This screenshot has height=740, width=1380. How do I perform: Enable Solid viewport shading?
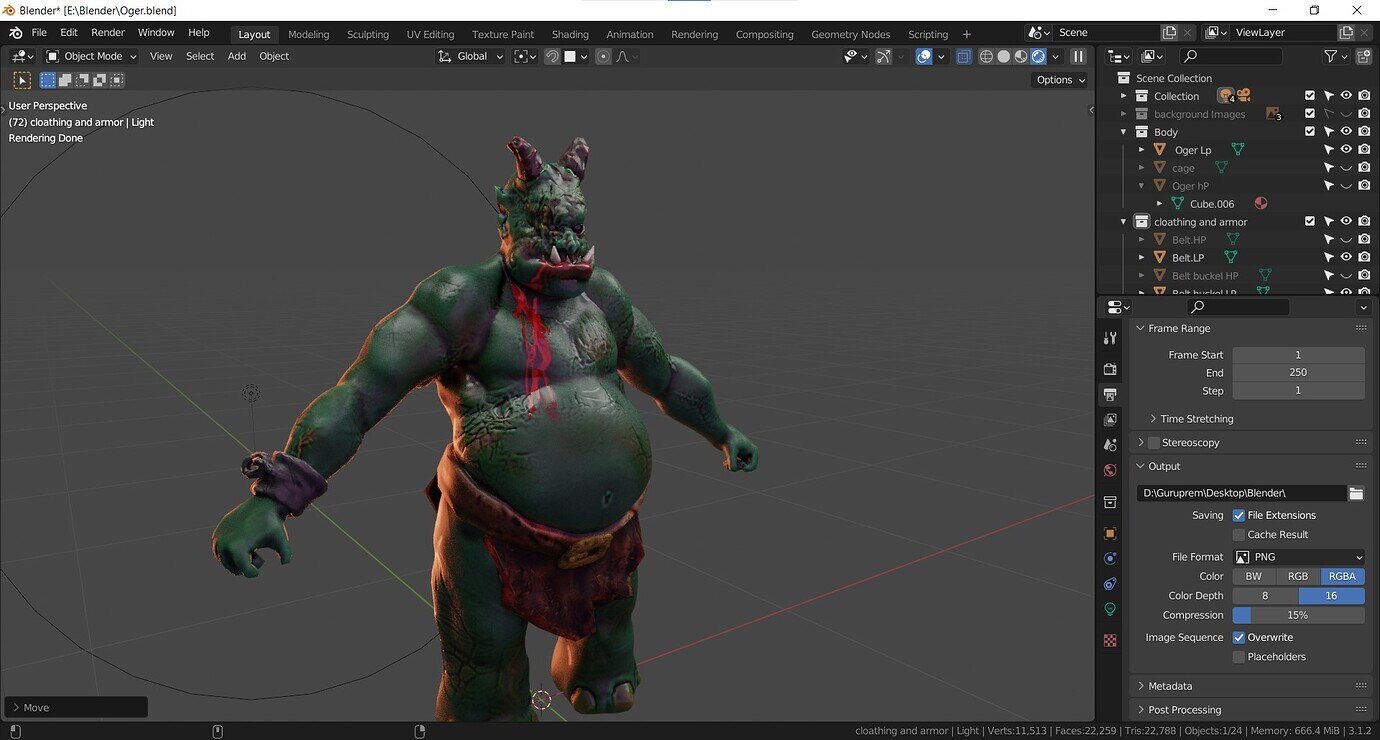pos(1003,56)
